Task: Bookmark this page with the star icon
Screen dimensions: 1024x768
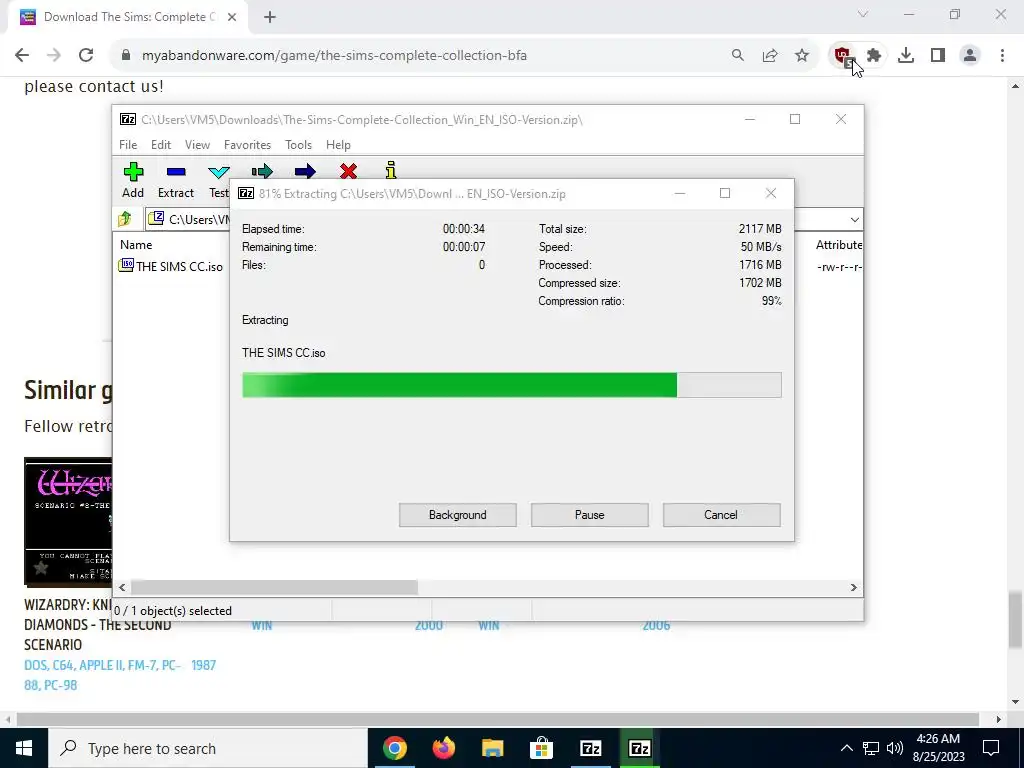Action: (x=802, y=56)
